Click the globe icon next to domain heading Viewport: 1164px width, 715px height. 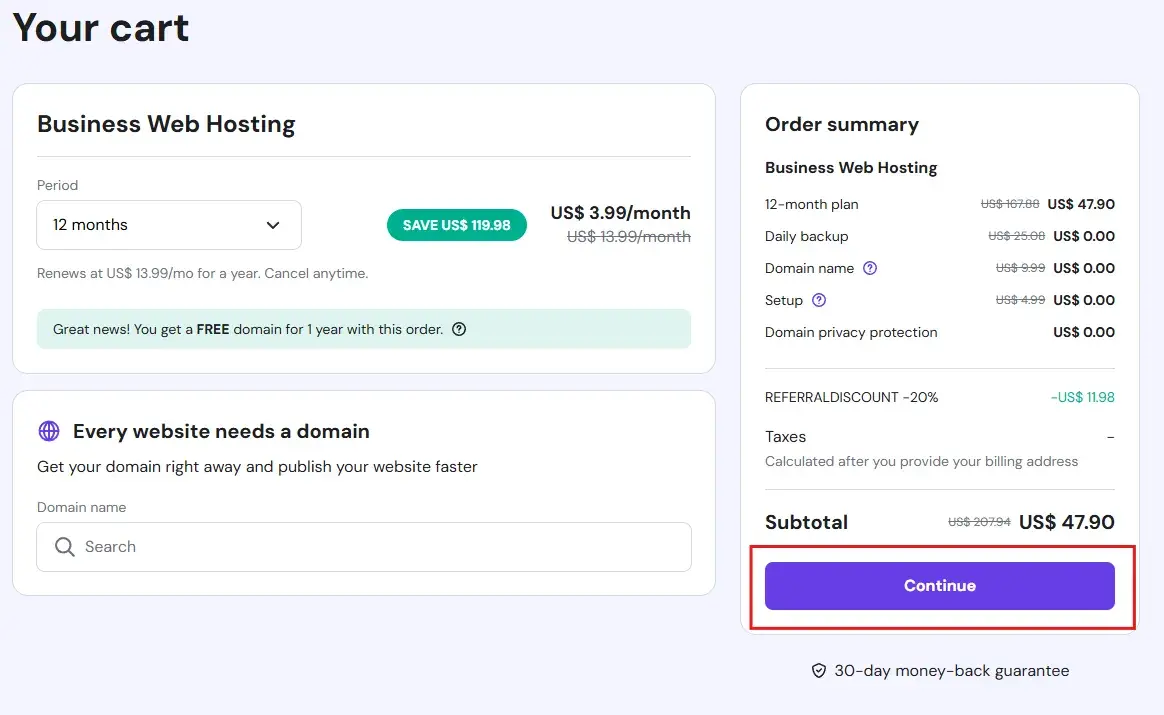tap(49, 431)
